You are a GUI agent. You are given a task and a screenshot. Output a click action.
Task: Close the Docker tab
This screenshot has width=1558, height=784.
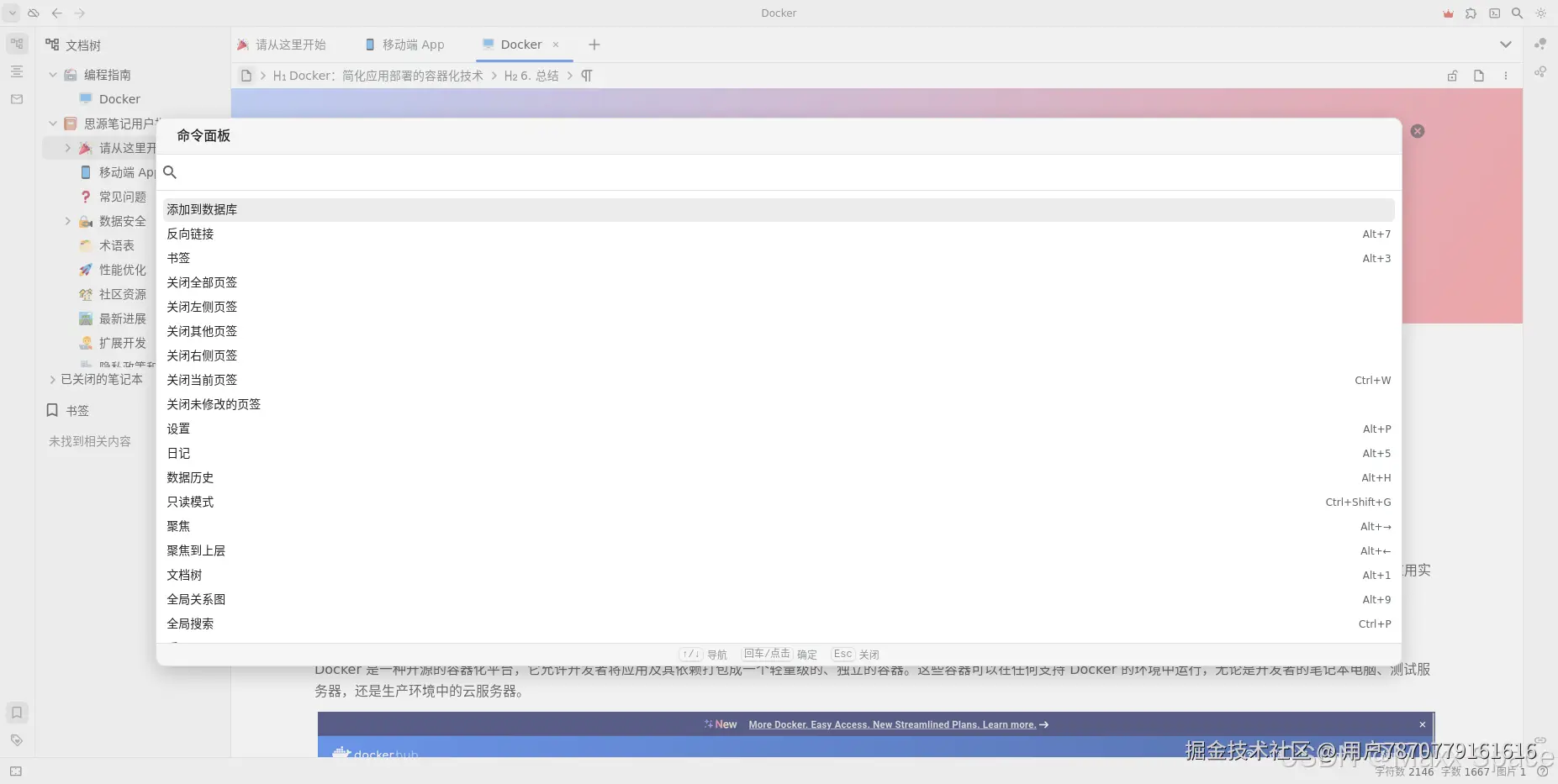click(556, 45)
